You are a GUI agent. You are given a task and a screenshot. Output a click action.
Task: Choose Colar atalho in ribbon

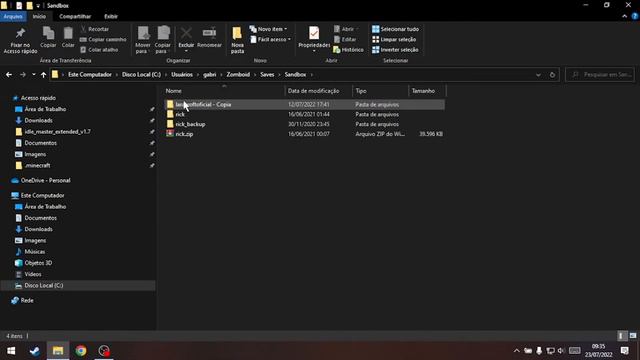click(x=99, y=50)
